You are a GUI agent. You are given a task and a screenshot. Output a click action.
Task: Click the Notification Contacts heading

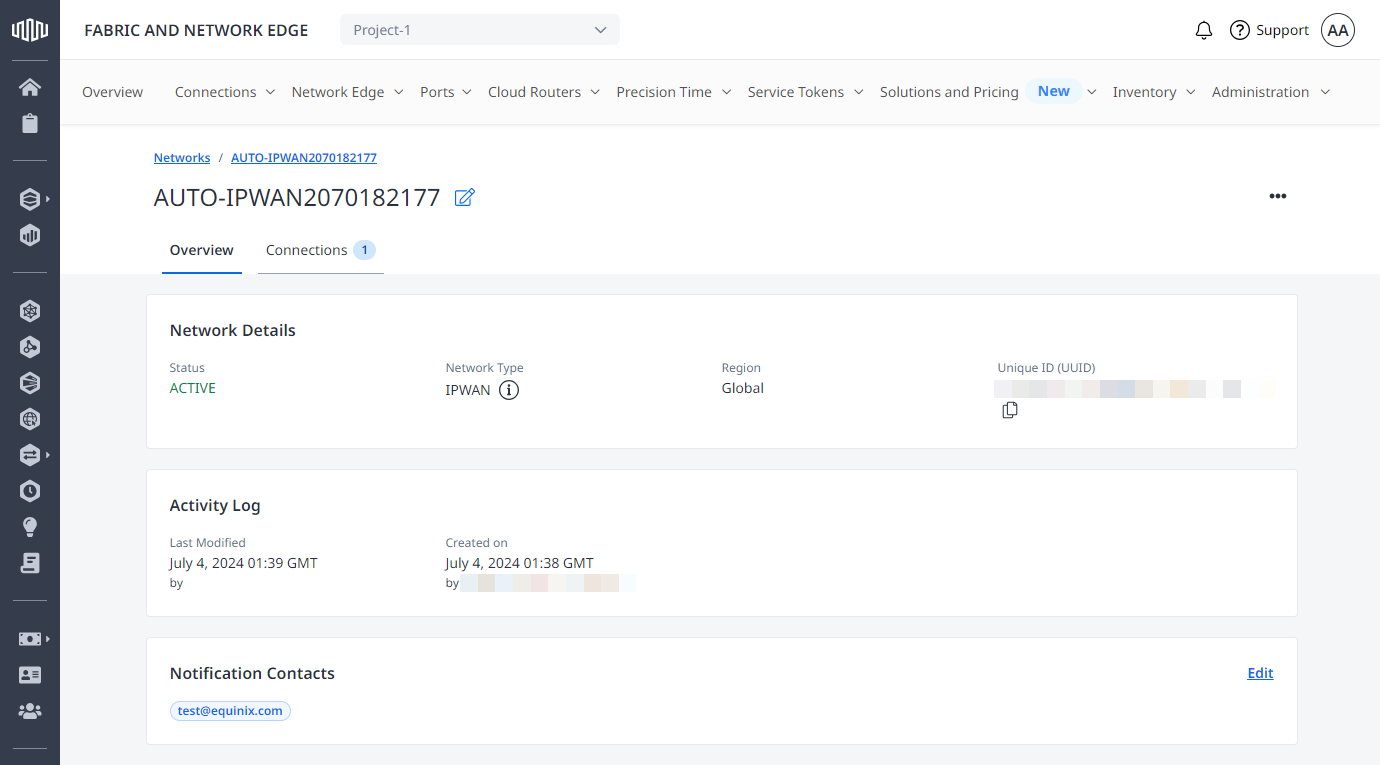pyautogui.click(x=252, y=673)
